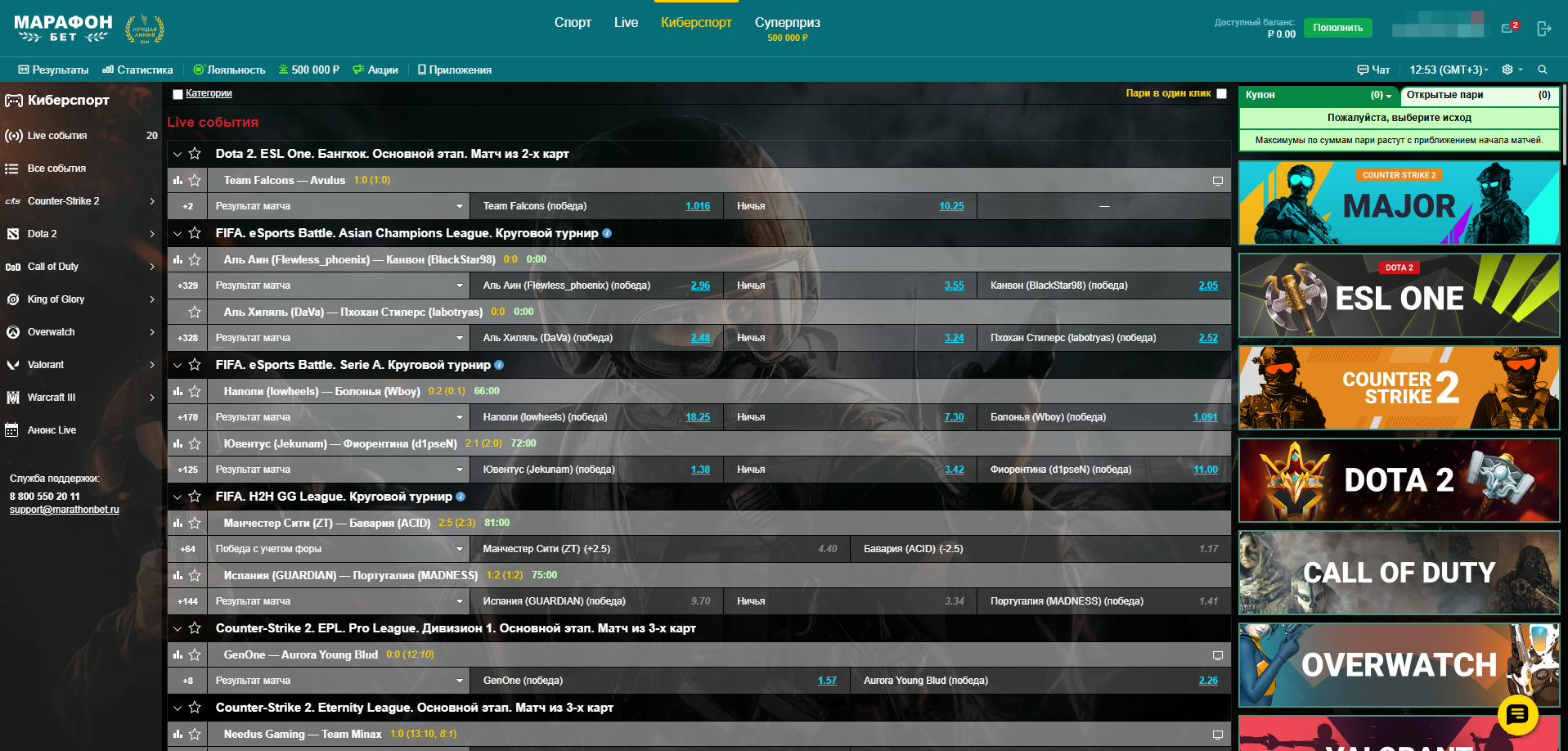
Task: Open the settings gear menu
Action: pos(1507,70)
